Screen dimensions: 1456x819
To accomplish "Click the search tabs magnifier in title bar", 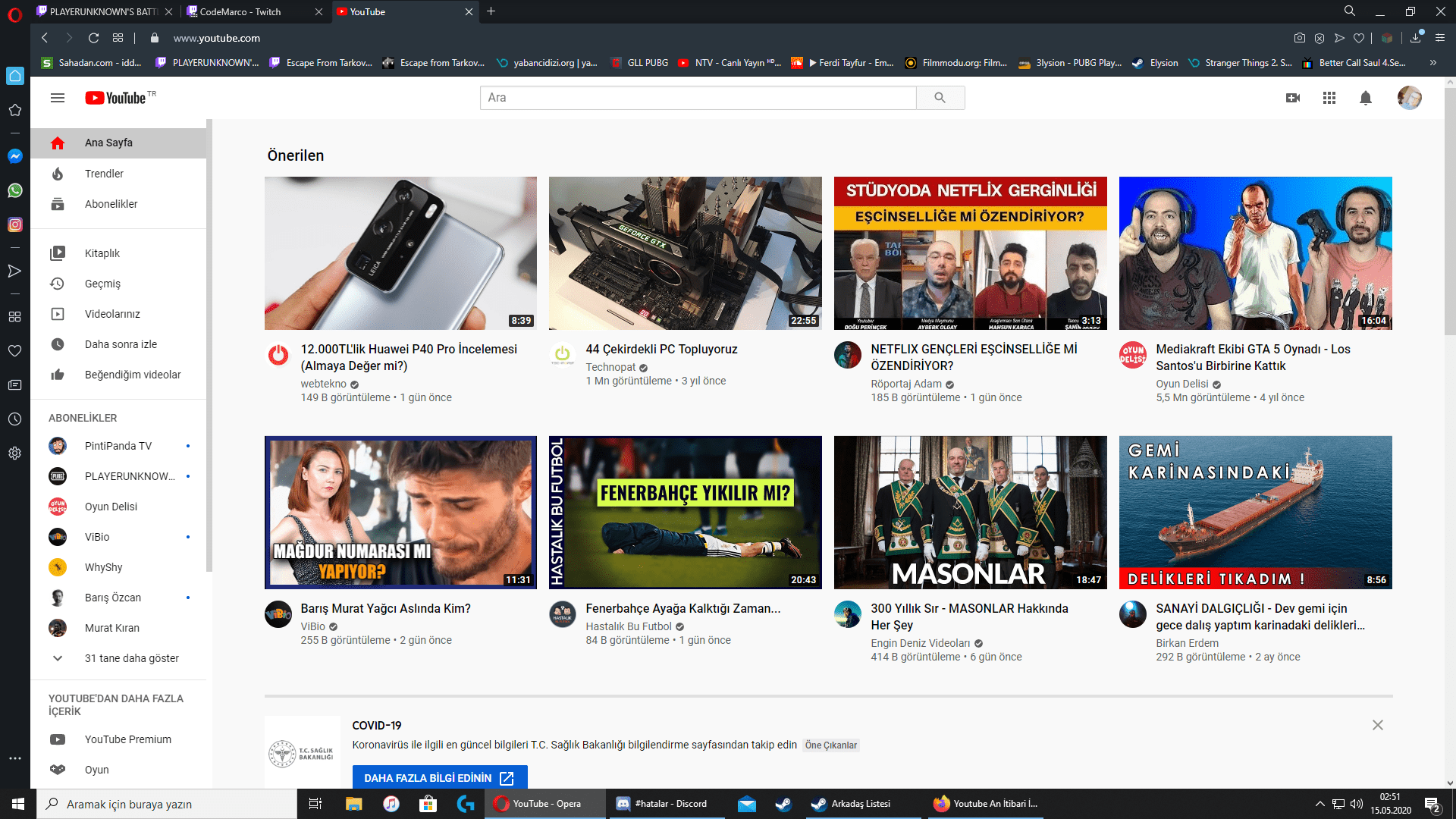I will coord(1350,11).
